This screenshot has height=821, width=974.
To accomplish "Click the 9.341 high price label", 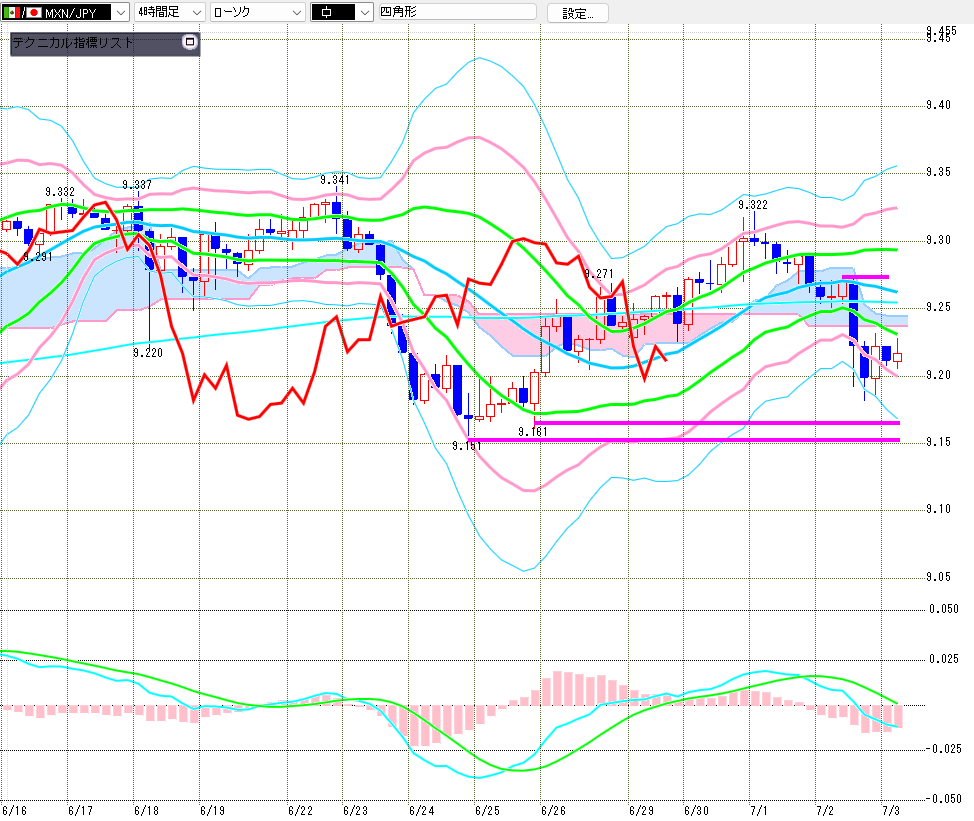I will click(335, 180).
